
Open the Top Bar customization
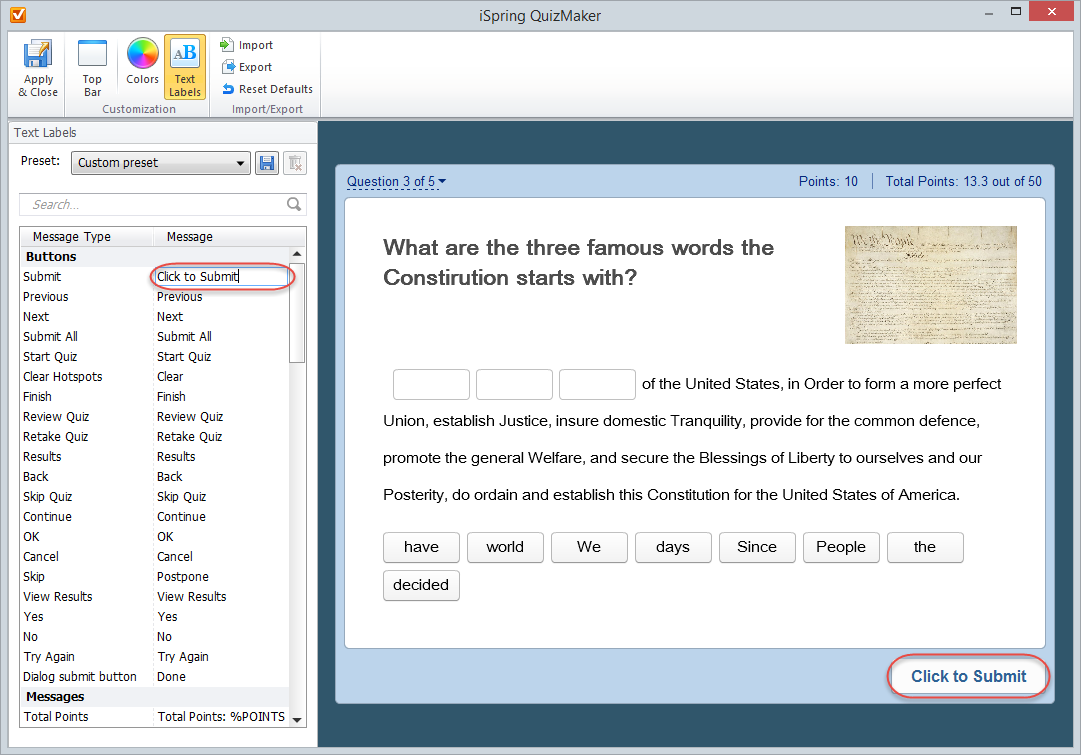click(x=92, y=67)
